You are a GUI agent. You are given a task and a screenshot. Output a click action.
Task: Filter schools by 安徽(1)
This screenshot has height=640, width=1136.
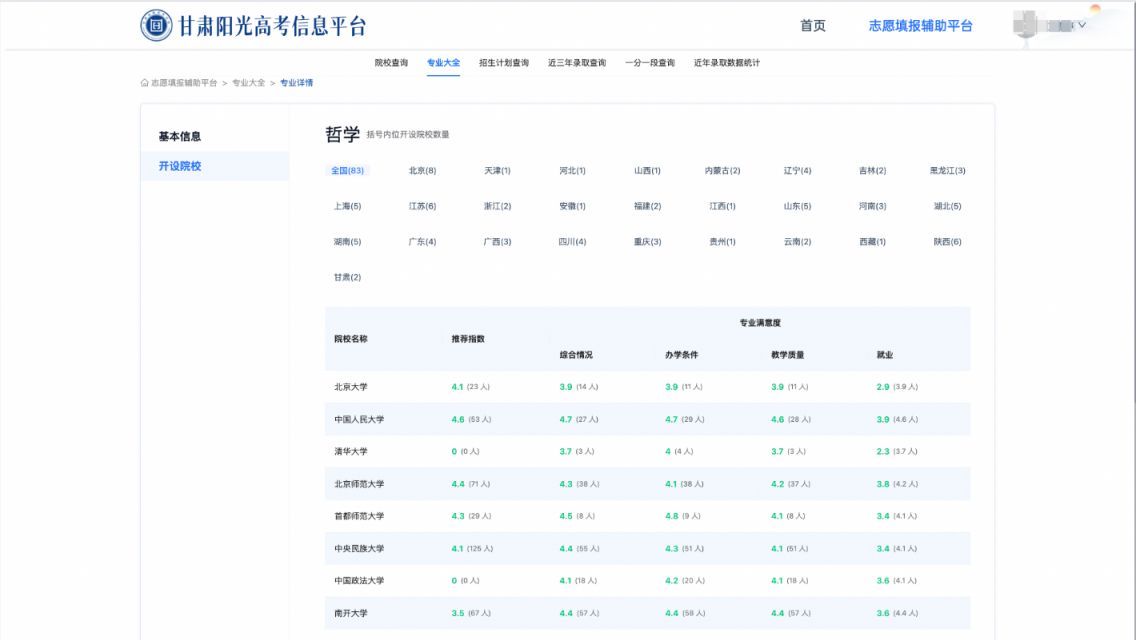572,206
